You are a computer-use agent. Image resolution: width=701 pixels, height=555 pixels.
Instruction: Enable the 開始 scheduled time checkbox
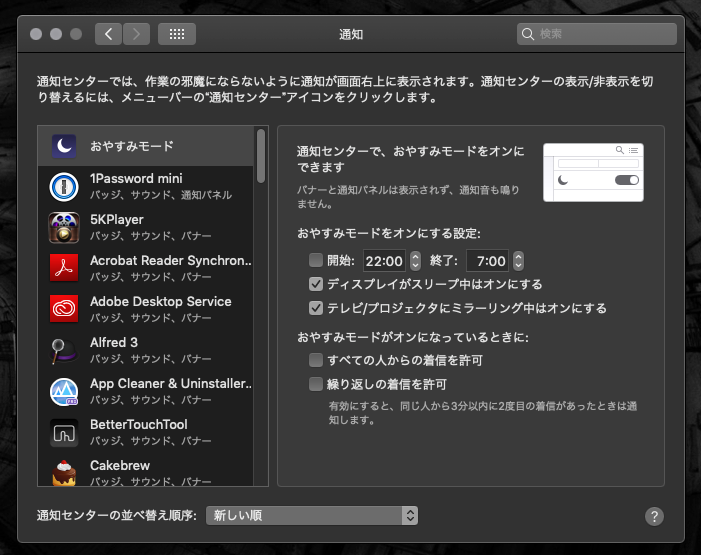coord(316,261)
